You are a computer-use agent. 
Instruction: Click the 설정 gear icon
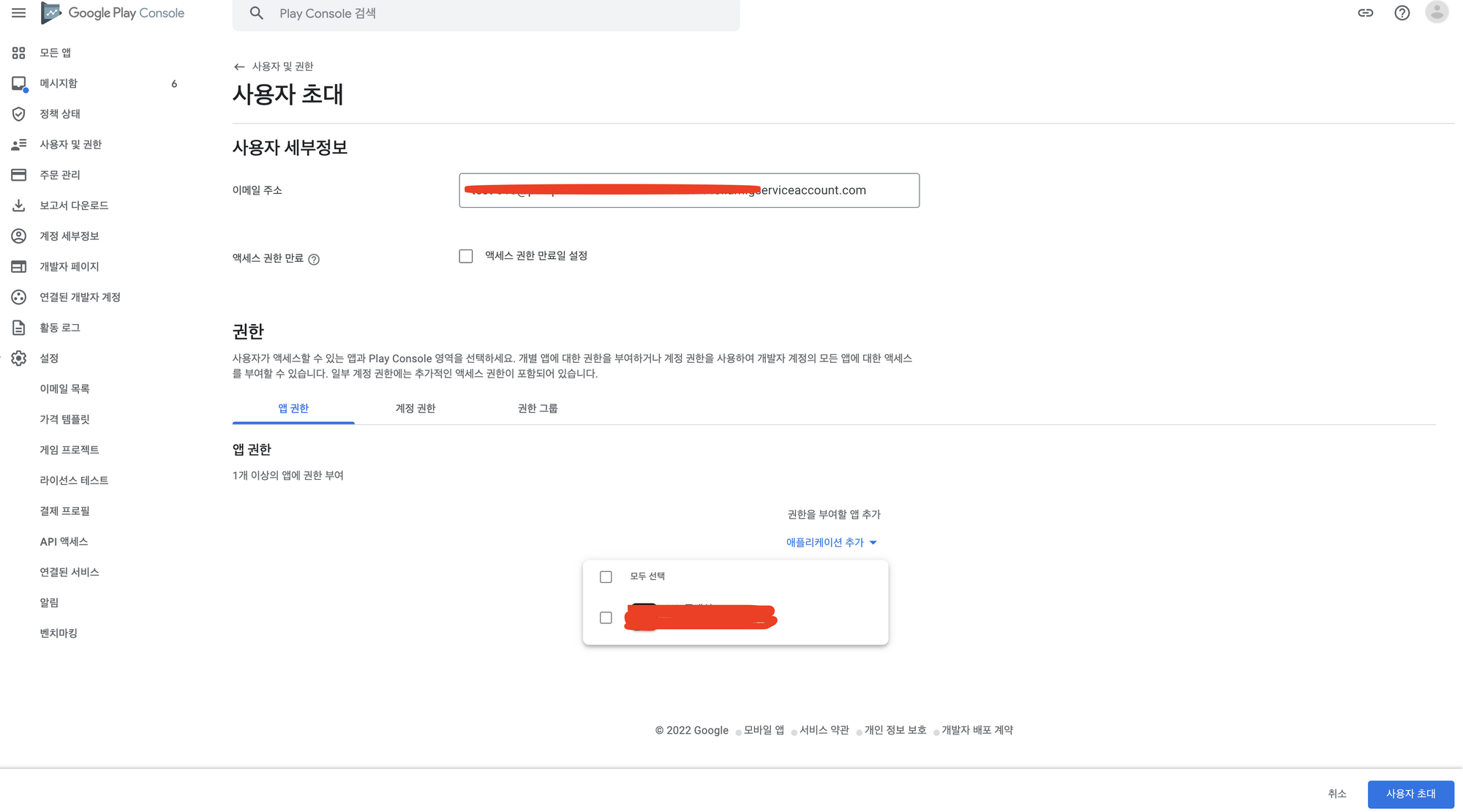[x=19, y=358]
